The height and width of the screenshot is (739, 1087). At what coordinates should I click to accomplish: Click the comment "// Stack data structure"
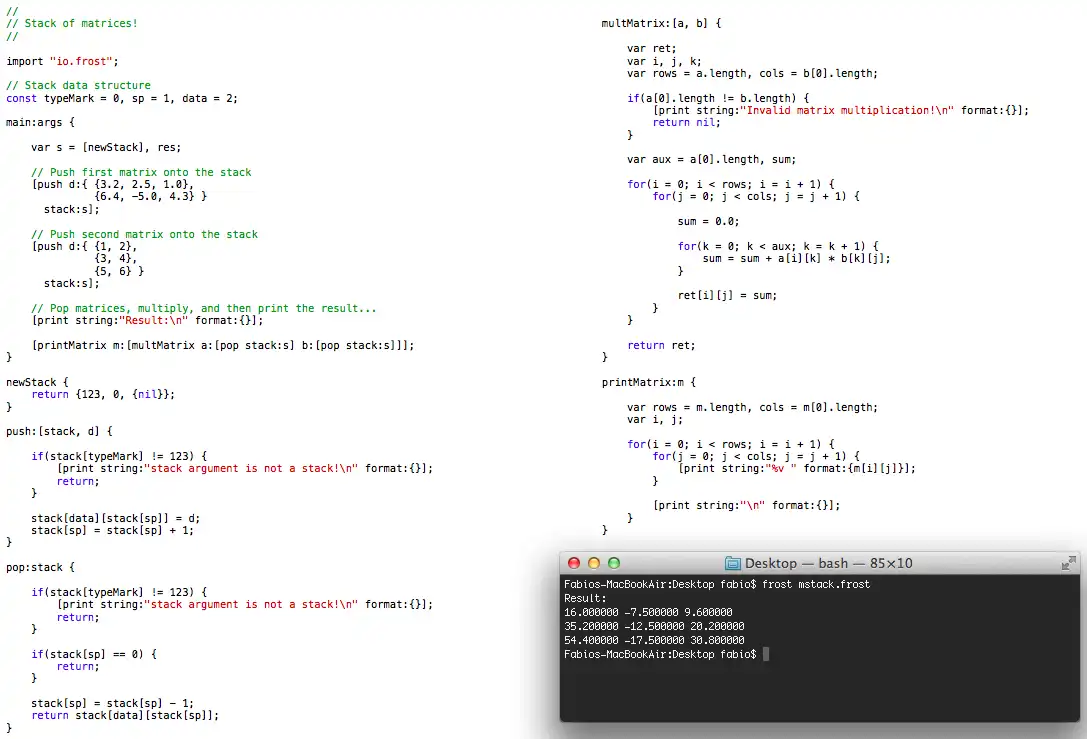[x=78, y=85]
